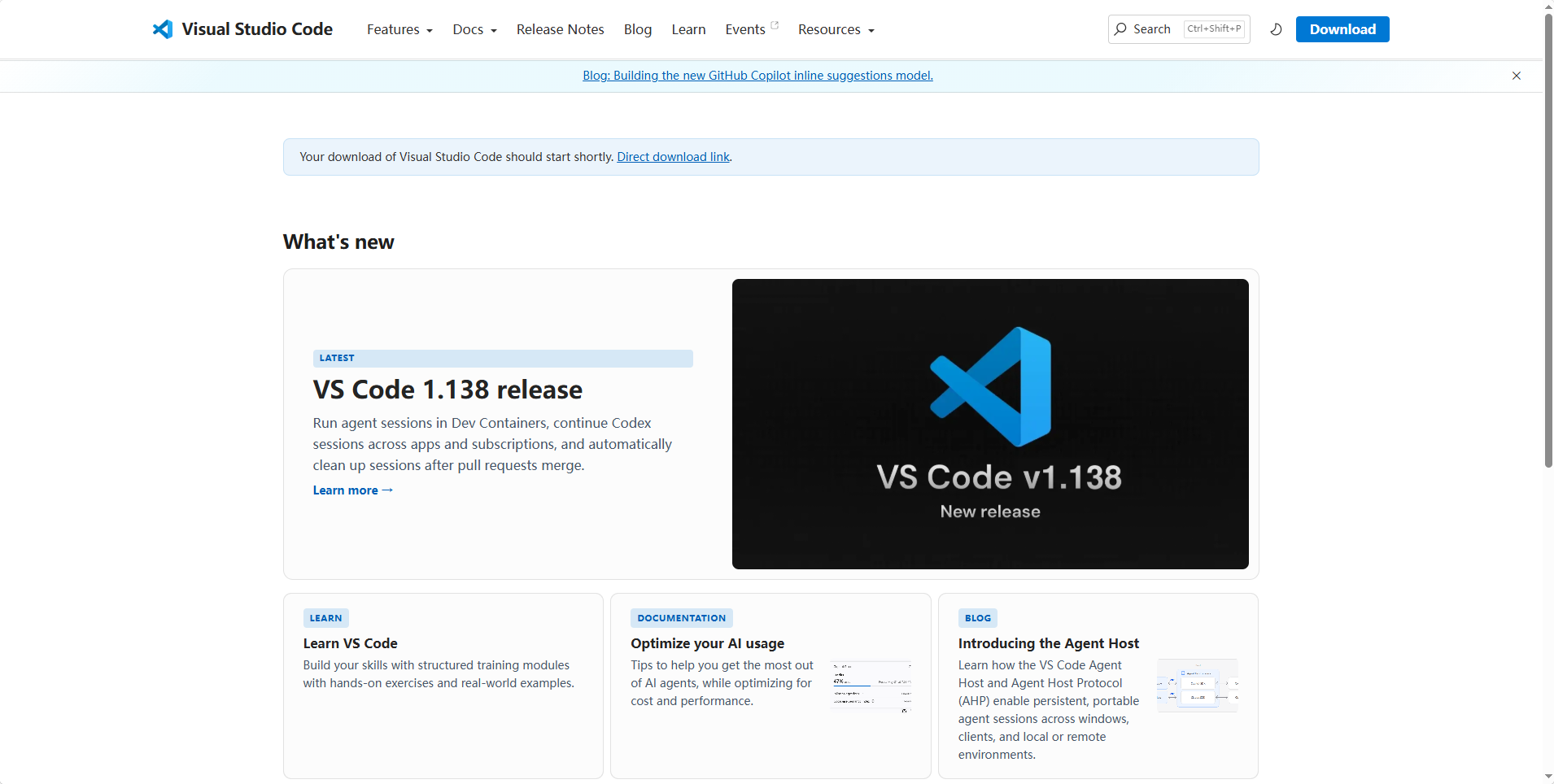The height and width of the screenshot is (784, 1554).
Task: Click the Optimize your AI usage thumbnail
Action: [x=871, y=686]
